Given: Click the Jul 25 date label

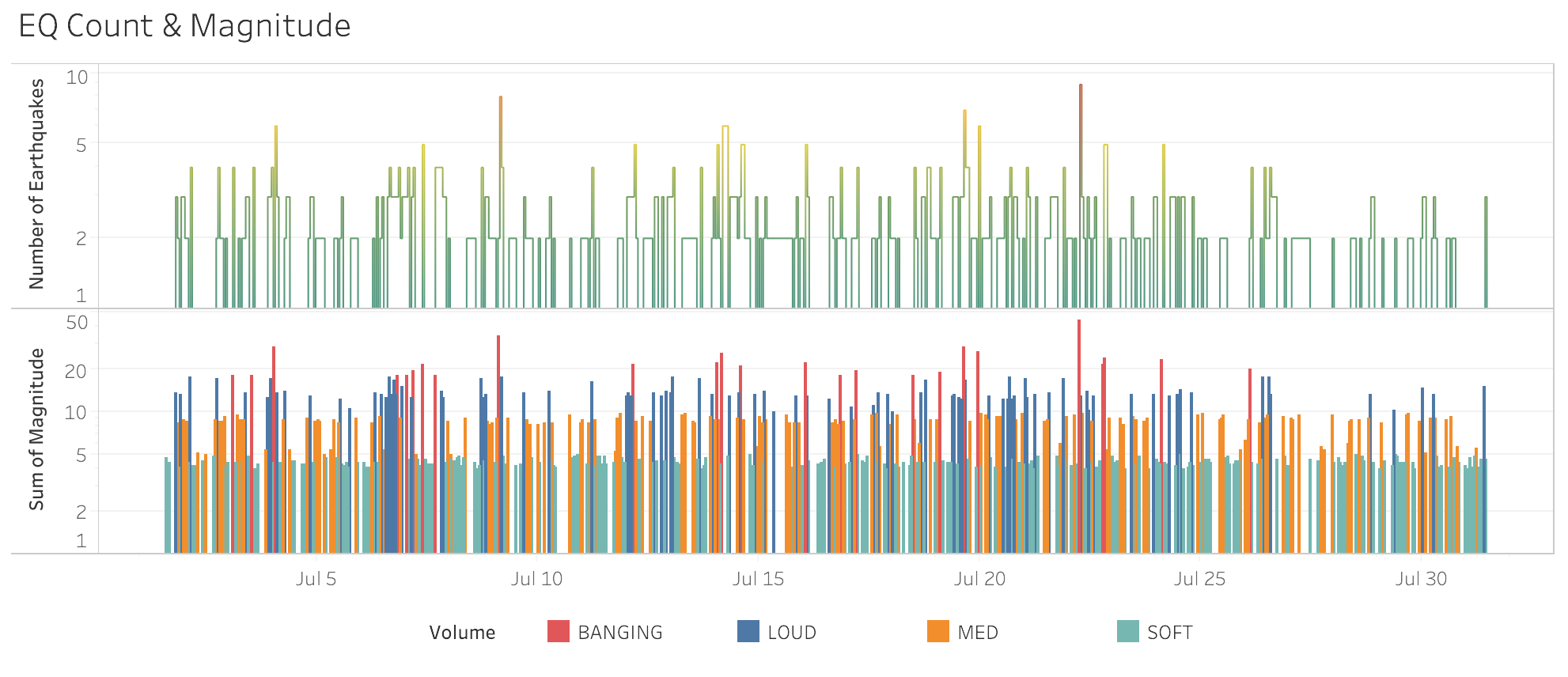Looking at the screenshot, I should 1199,579.
